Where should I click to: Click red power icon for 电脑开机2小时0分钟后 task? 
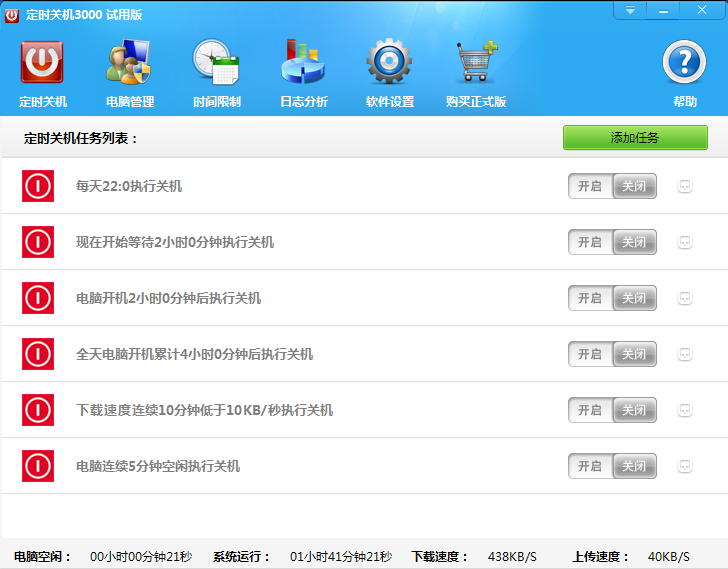point(38,298)
